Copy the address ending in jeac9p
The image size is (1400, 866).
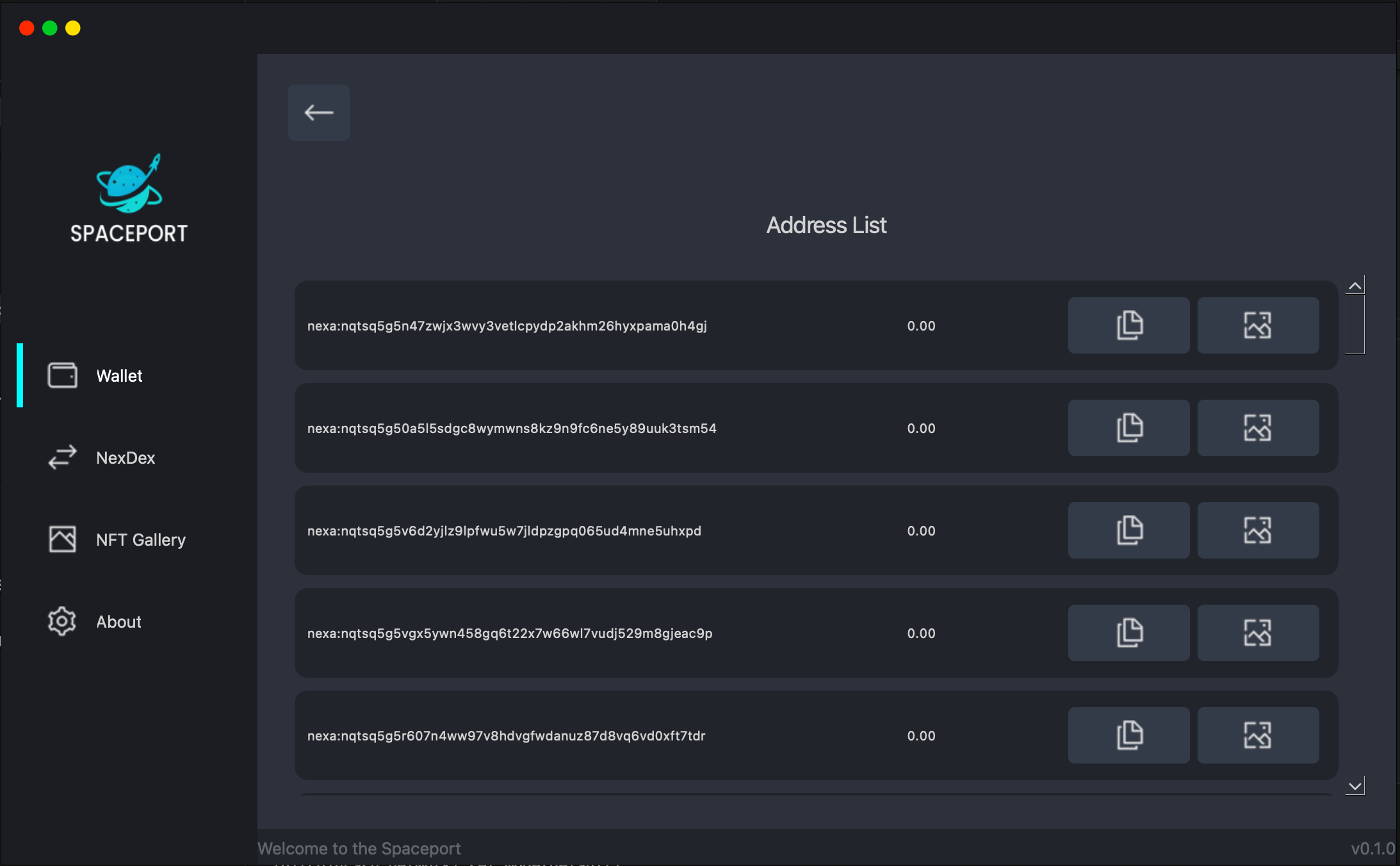(x=1128, y=633)
